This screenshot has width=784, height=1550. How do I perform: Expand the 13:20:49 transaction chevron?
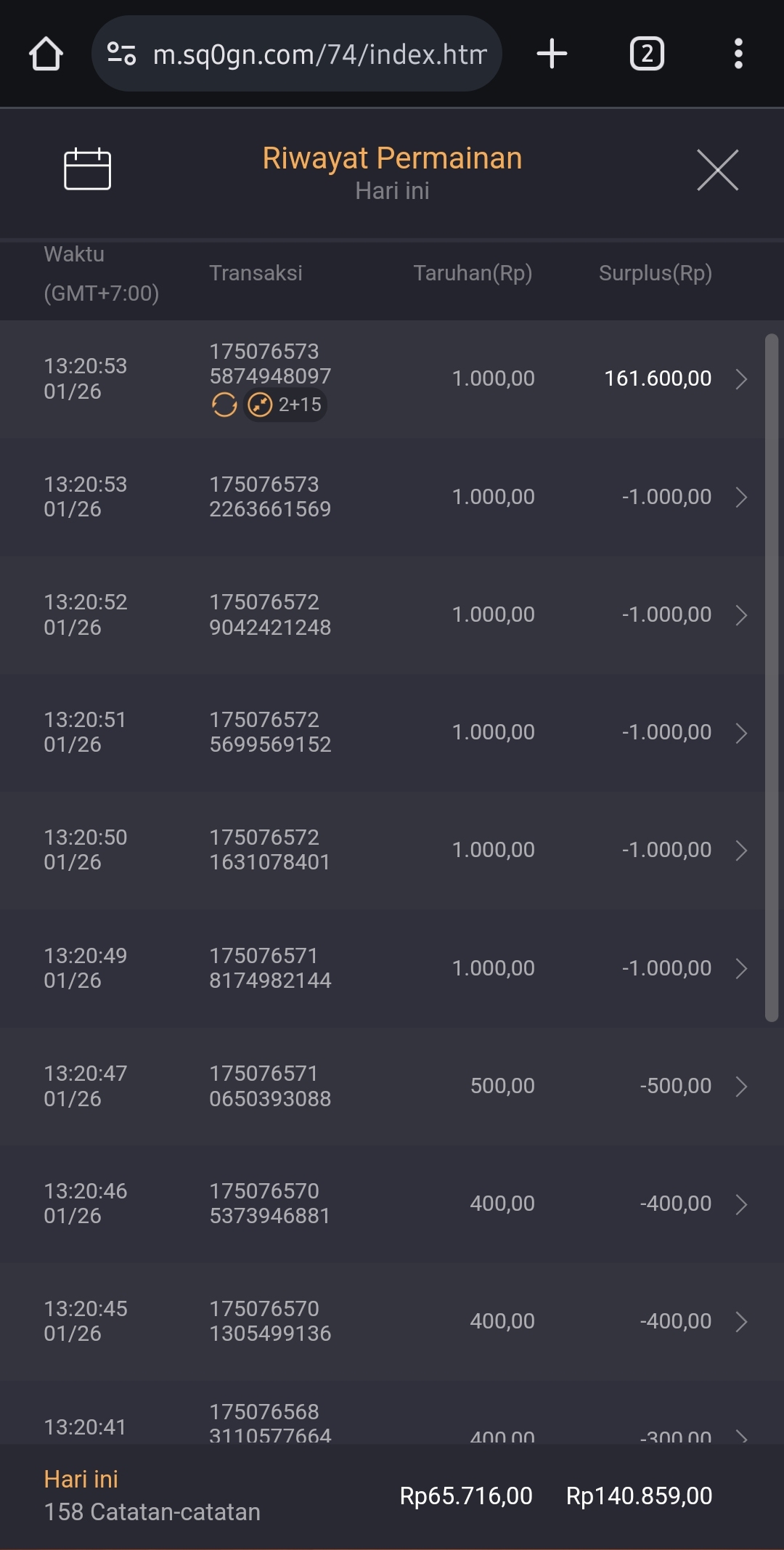[x=741, y=968]
